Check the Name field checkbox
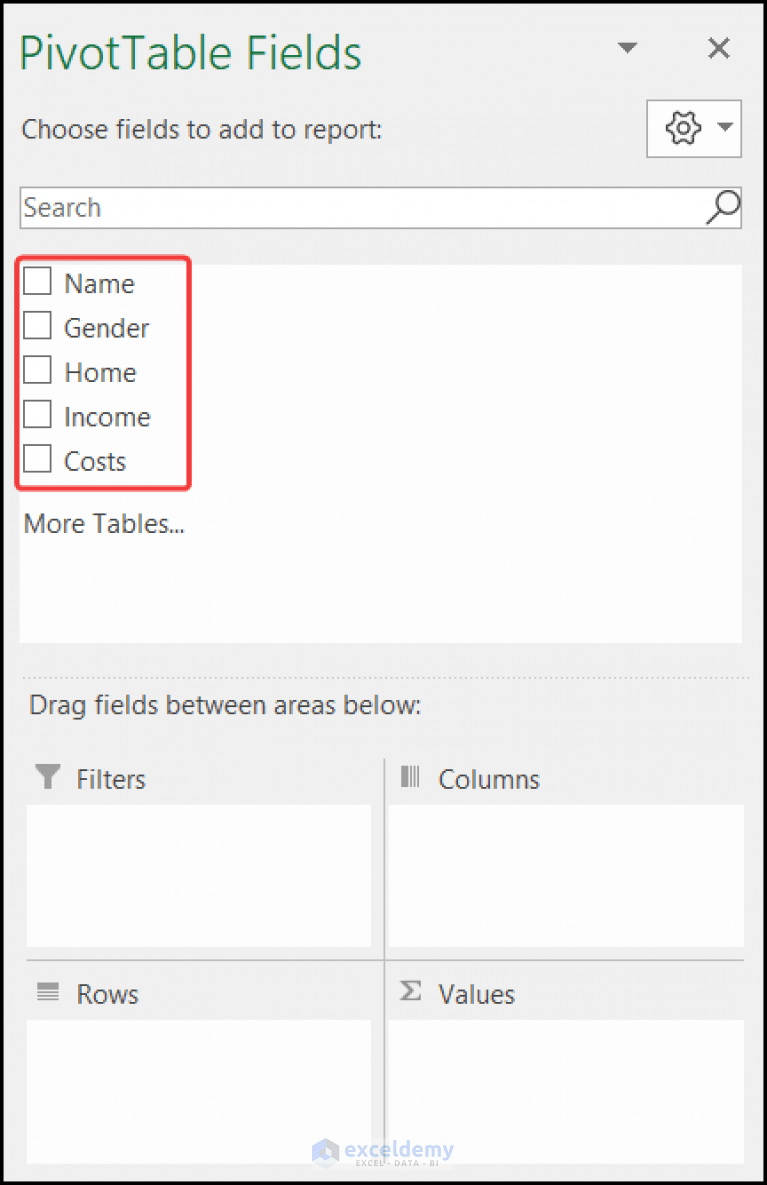The image size is (767, 1185). point(37,281)
